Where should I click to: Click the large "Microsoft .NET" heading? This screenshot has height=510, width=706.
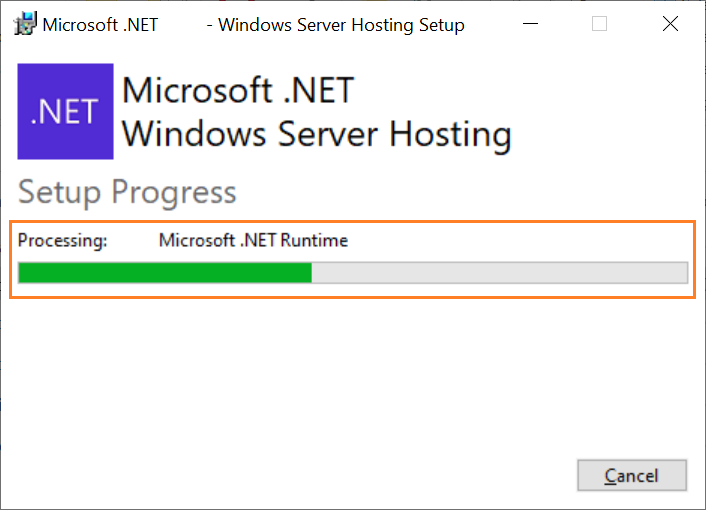(238, 90)
